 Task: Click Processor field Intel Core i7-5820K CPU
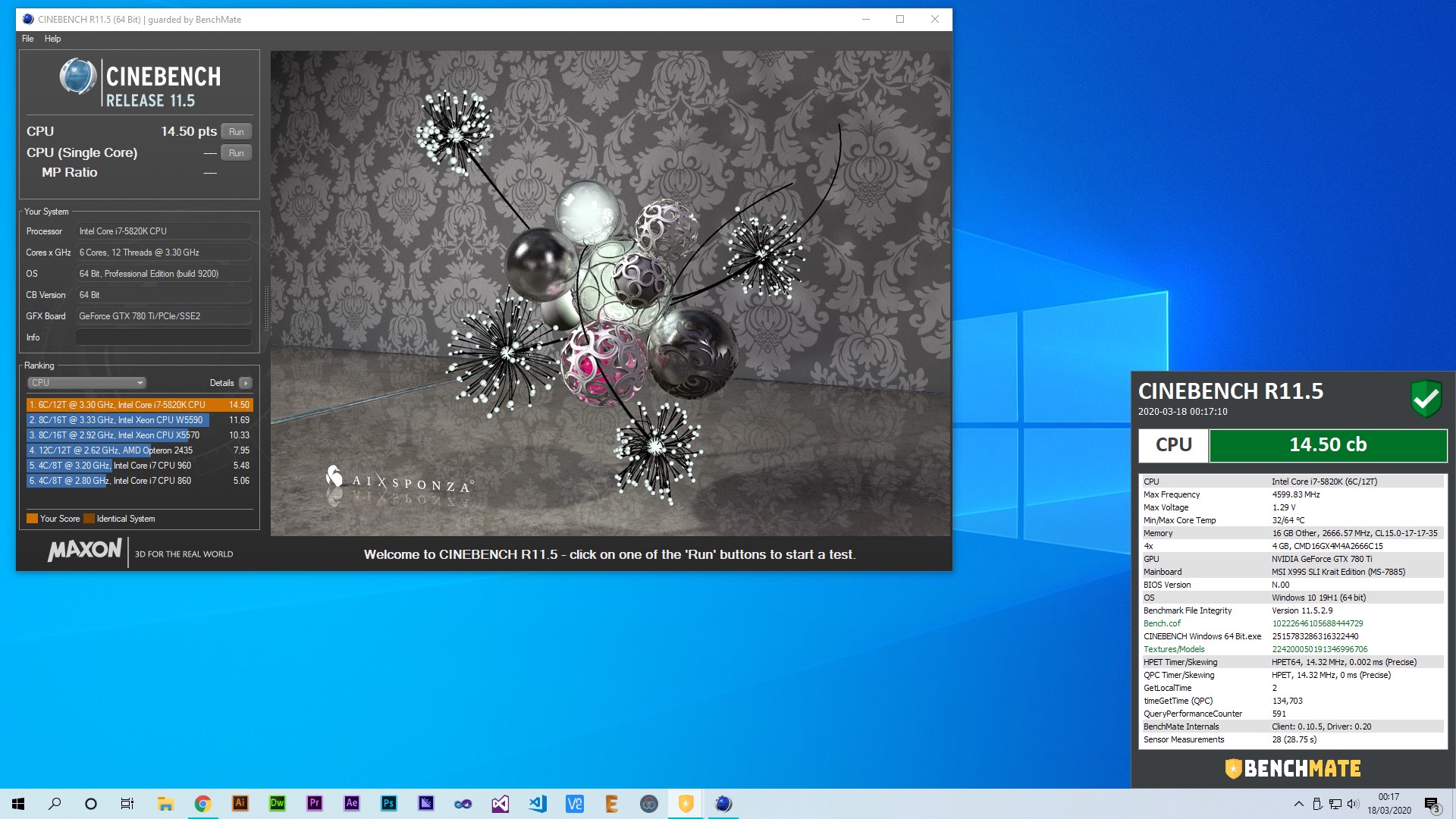click(164, 231)
